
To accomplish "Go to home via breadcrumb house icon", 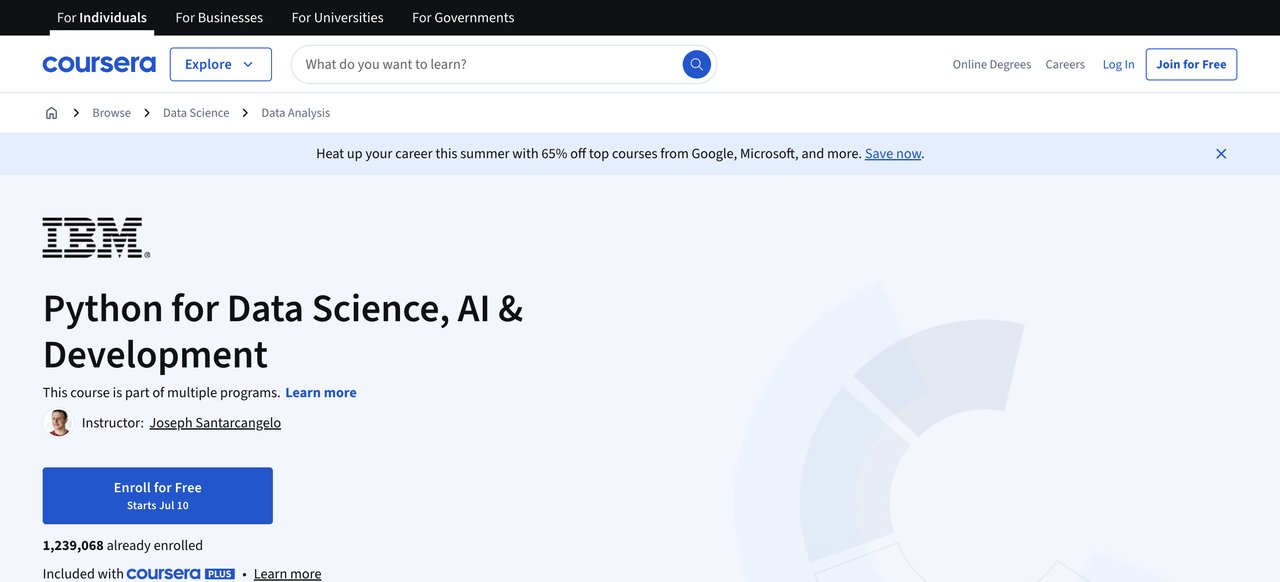I will coord(52,113).
